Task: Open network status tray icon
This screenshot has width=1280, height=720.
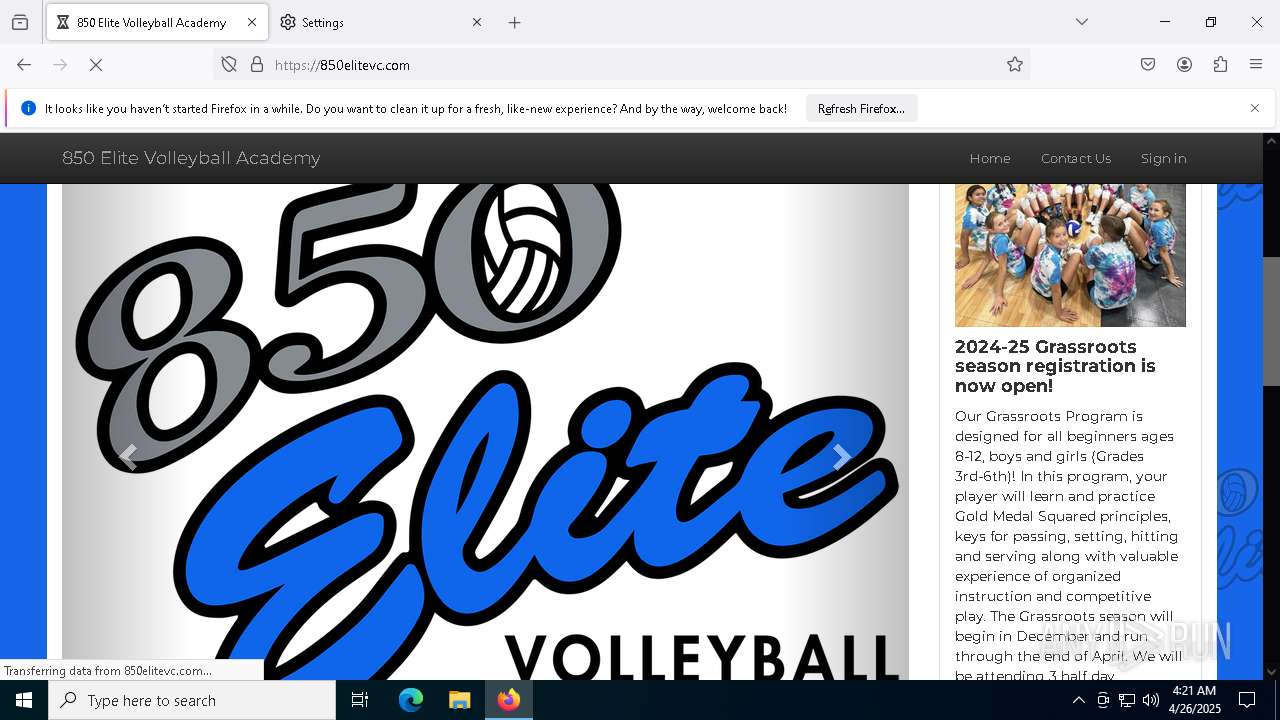Action: coord(1127,700)
